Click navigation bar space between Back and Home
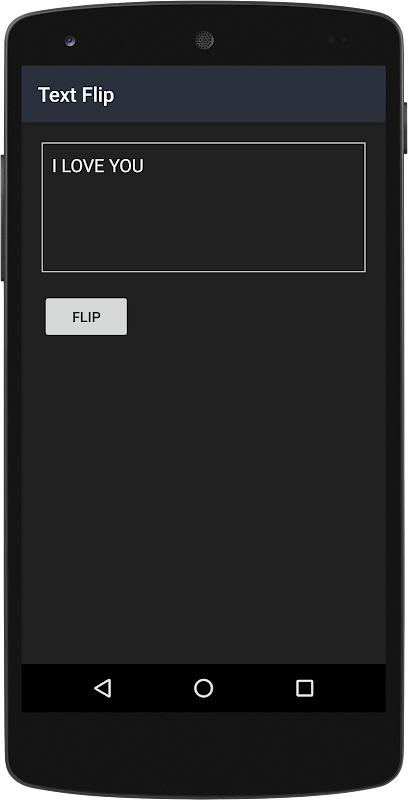This screenshot has width=408, height=800. 153,688
